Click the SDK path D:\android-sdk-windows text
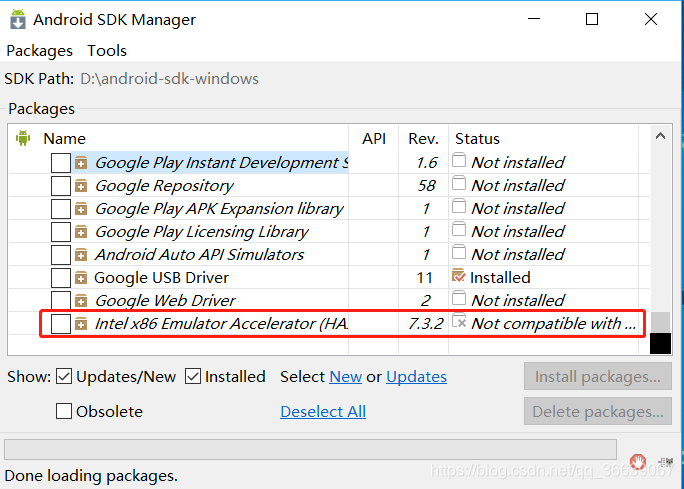The width and height of the screenshot is (684, 489). click(x=170, y=79)
